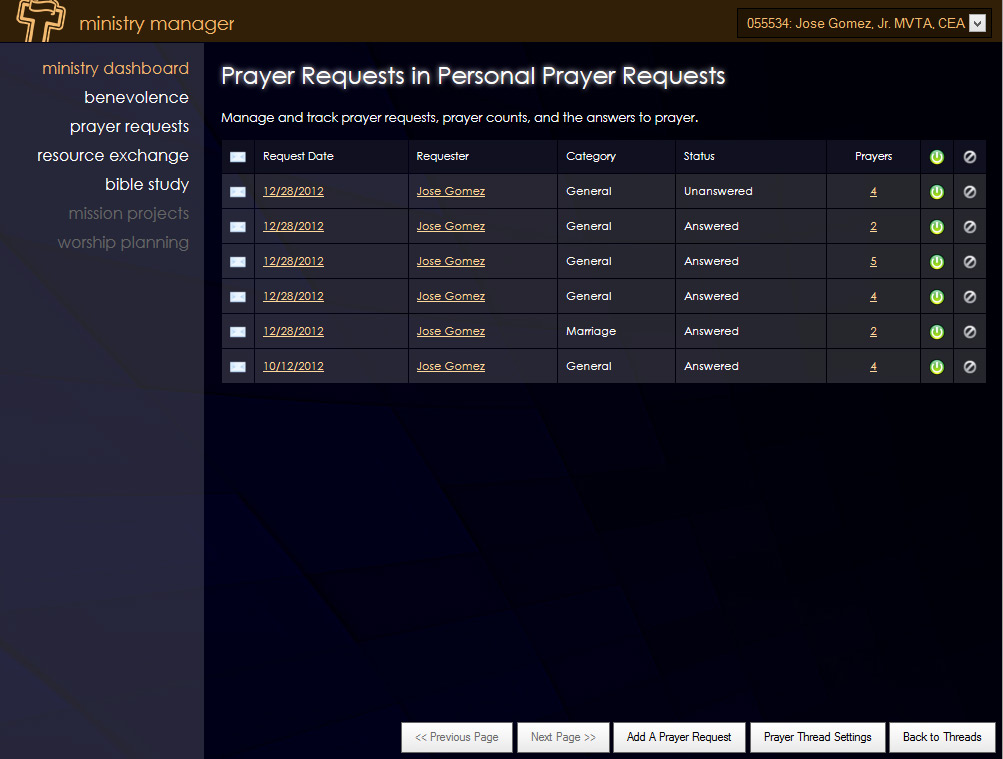Toggle green power icon in 10/12/2012 row

(x=936, y=367)
